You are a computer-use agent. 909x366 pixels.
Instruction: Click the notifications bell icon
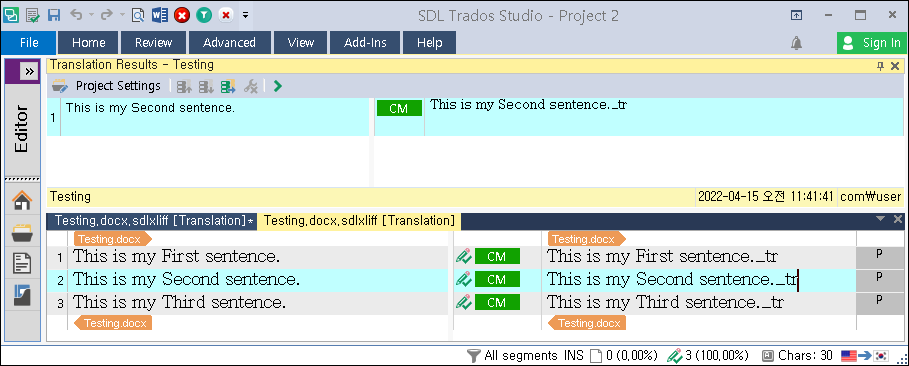point(797,43)
